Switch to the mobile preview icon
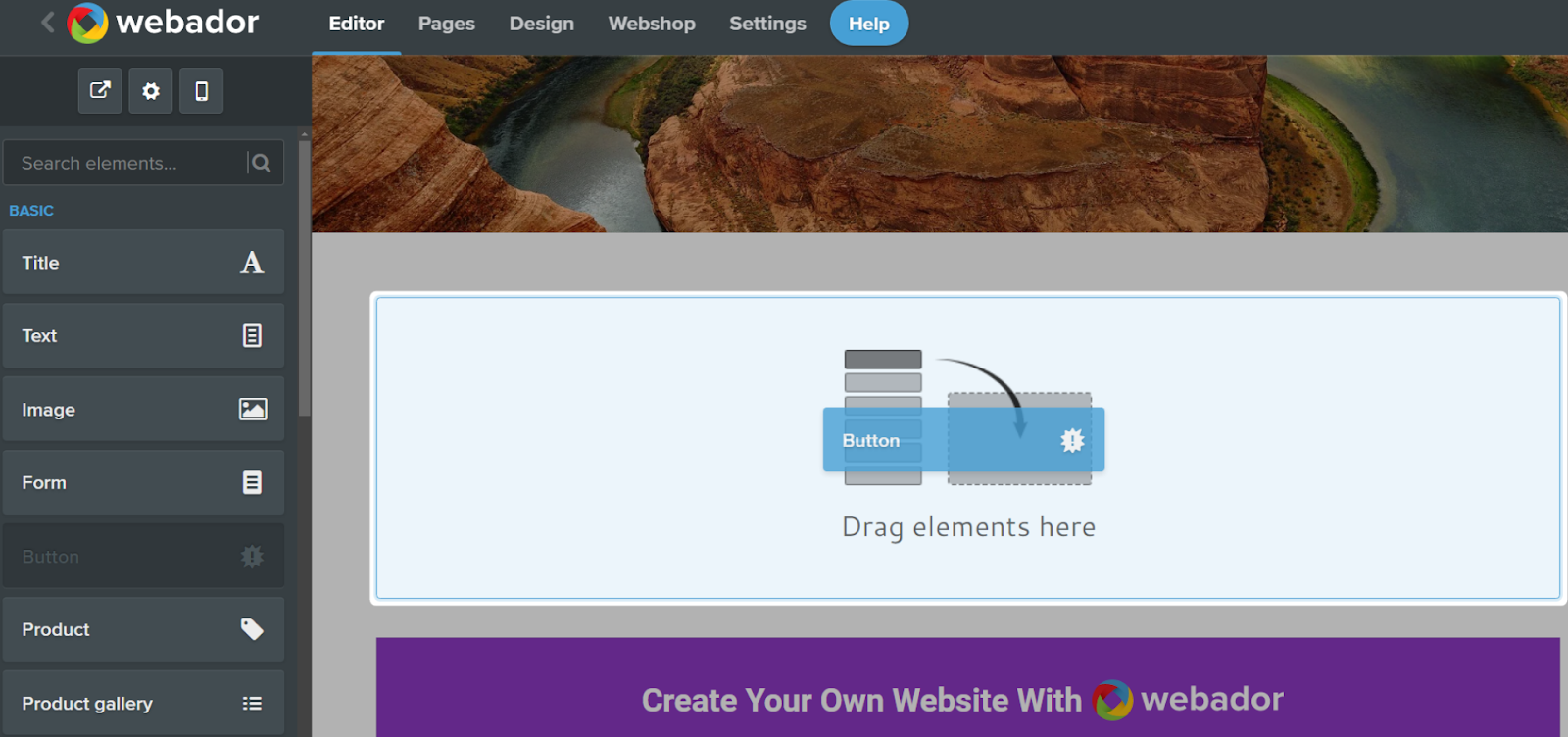 click(201, 90)
